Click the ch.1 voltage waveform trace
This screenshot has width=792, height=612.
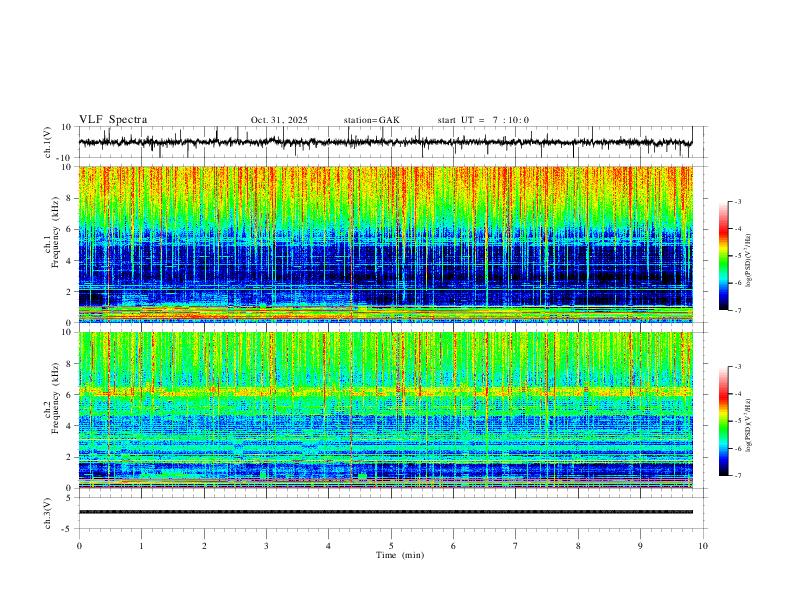385,142
